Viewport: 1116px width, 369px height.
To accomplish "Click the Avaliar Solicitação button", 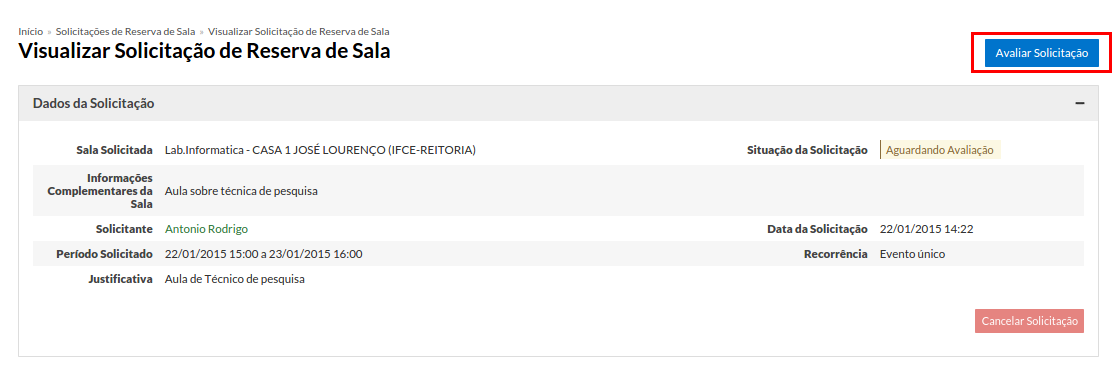I will pyautogui.click(x=1041, y=53).
